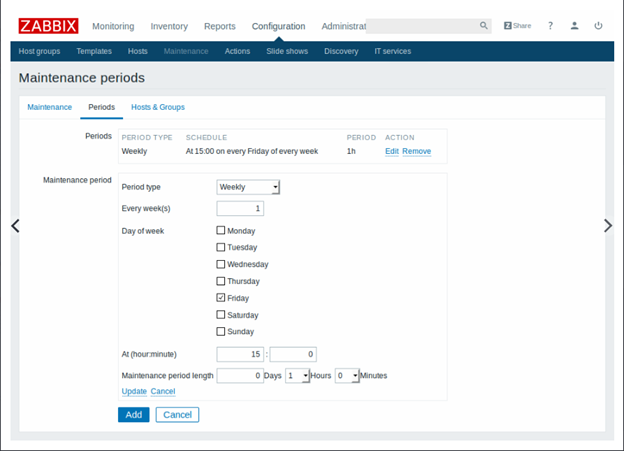Click the Update link
The image size is (624, 451).
(134, 391)
